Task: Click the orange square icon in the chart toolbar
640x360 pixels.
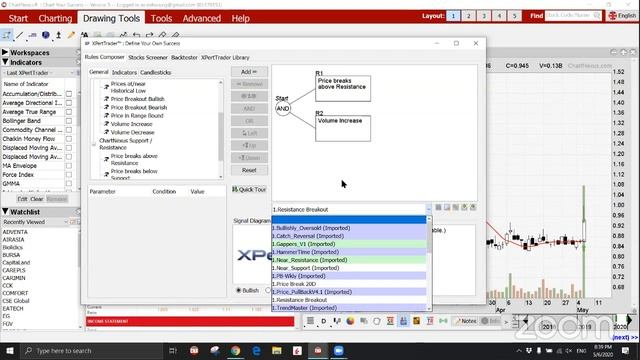Action: click(x=416, y=321)
